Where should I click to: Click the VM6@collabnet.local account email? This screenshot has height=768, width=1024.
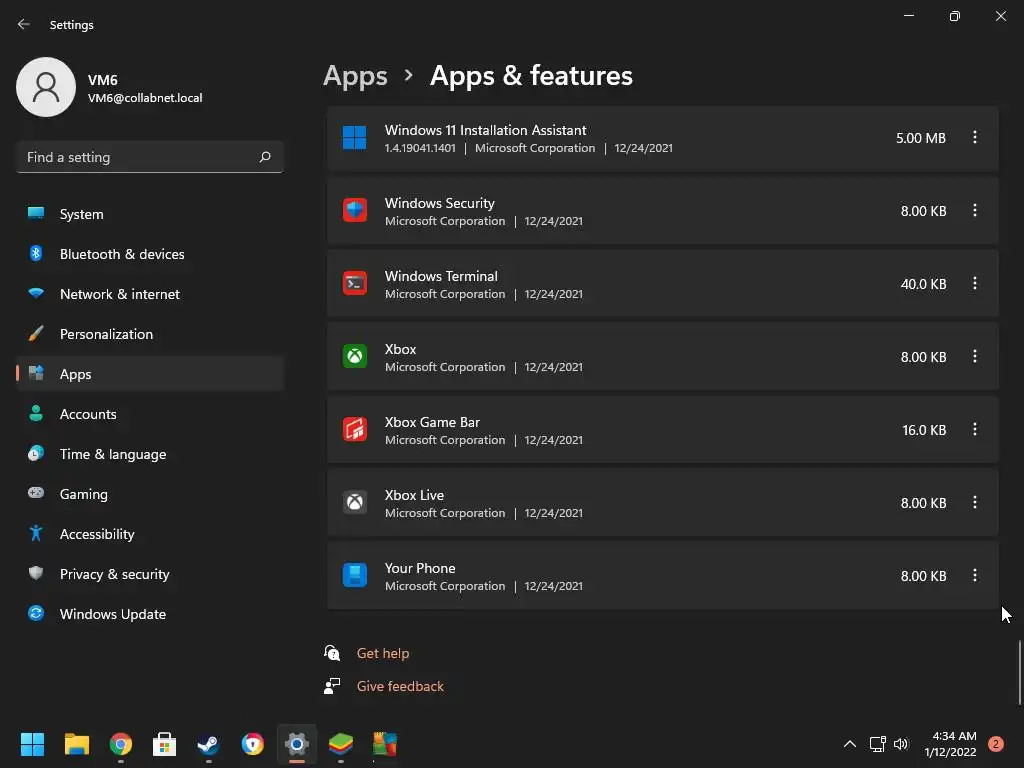[145, 98]
